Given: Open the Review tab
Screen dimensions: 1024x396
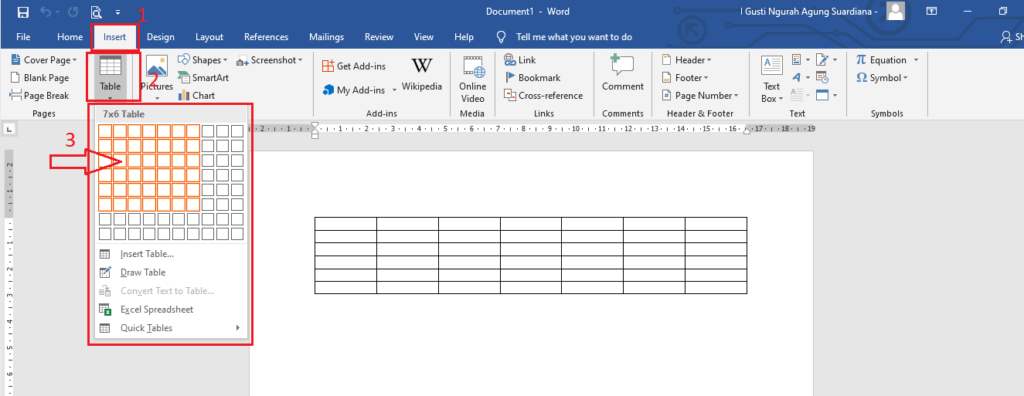Looking at the screenshot, I should tap(379, 37).
